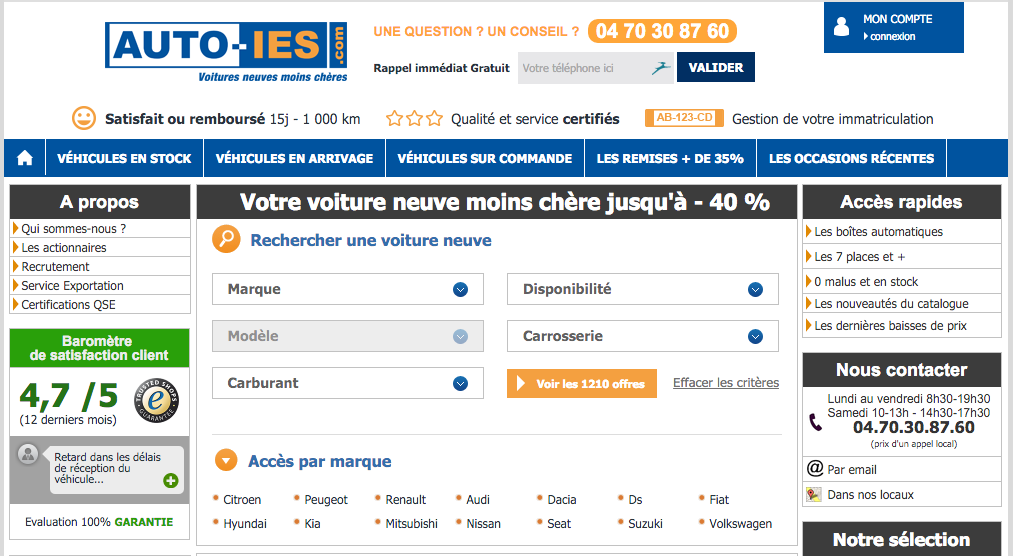Click the home icon in navigation bar
The height and width of the screenshot is (556, 1013).
(25, 158)
